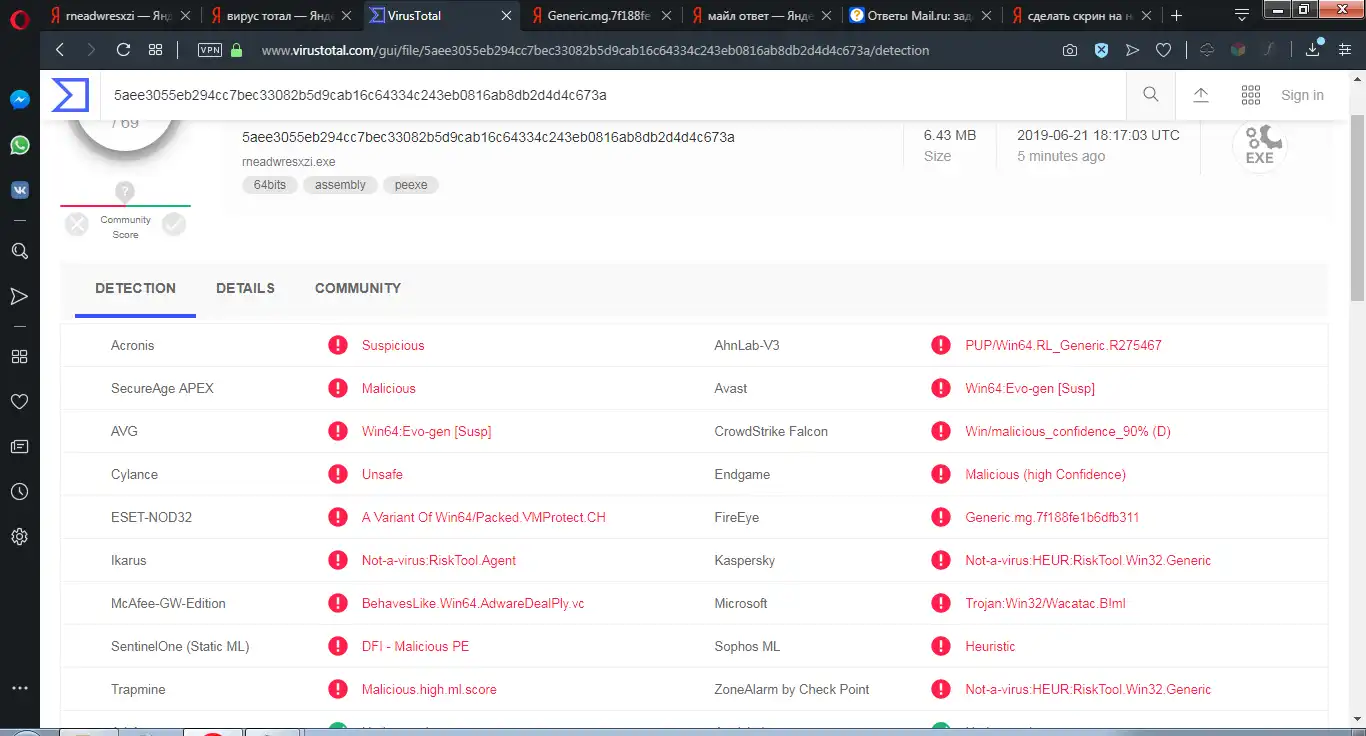This screenshot has width=1366, height=736.
Task: Open the colorful cube extension icon
Action: pos(1238,50)
